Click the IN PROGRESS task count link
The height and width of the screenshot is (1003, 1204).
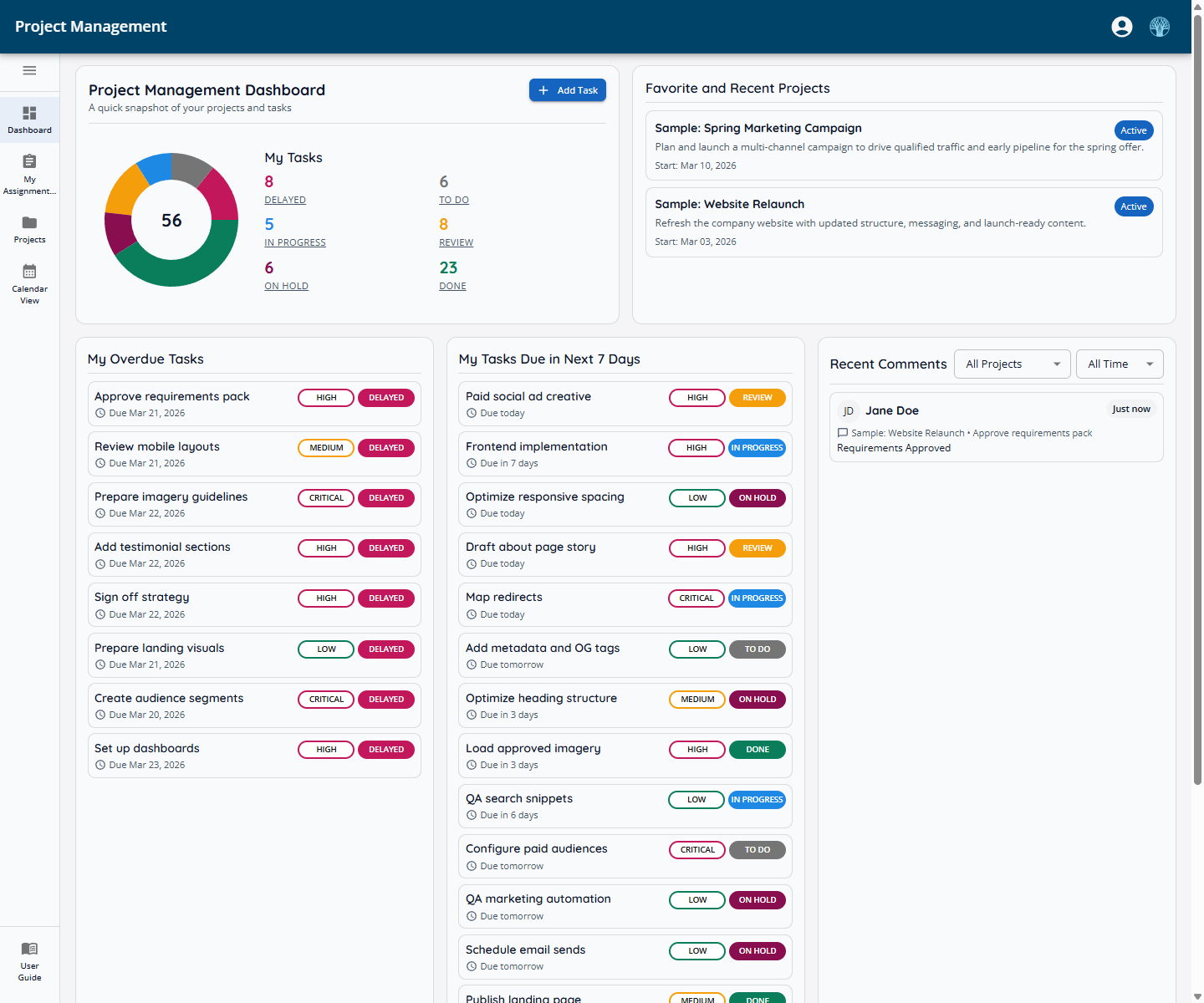[x=295, y=242]
